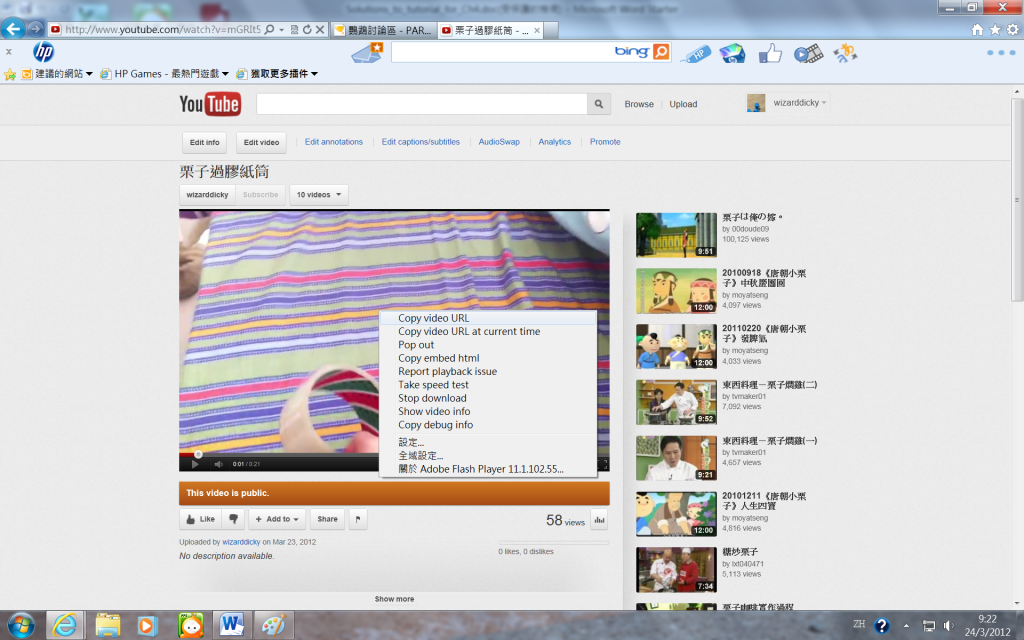Expand the 10 videos dropdown
Image resolution: width=1024 pixels, height=640 pixels.
tap(319, 195)
